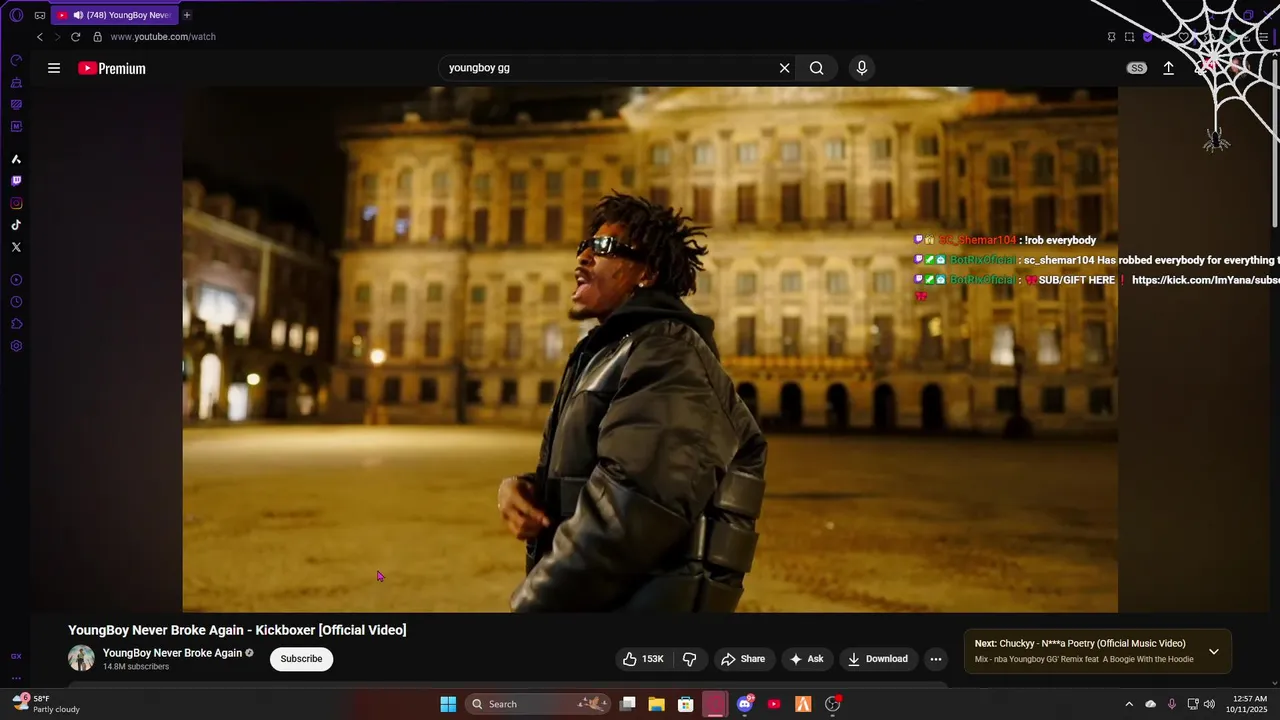Image resolution: width=1280 pixels, height=720 pixels.
Task: Run search with magnifier button
Action: point(817,68)
